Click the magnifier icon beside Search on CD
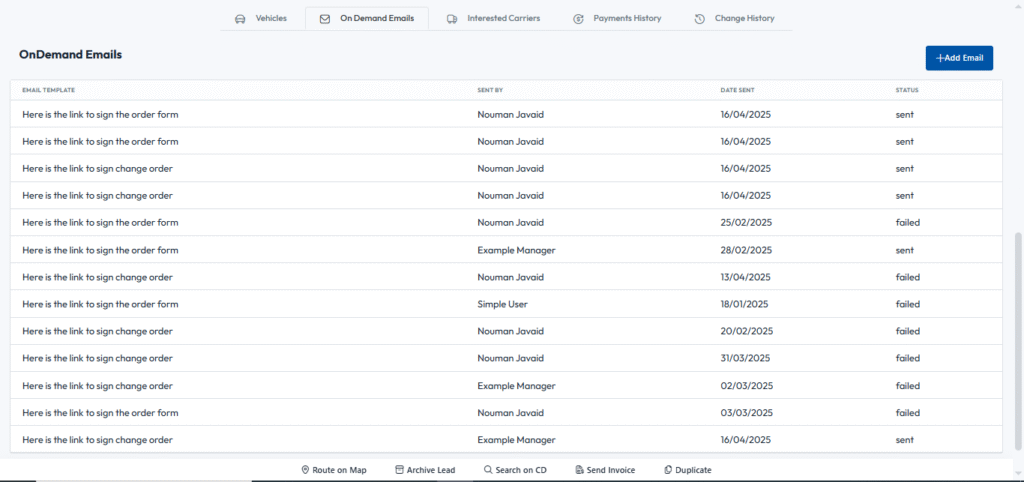The image size is (1024, 482). point(488,470)
